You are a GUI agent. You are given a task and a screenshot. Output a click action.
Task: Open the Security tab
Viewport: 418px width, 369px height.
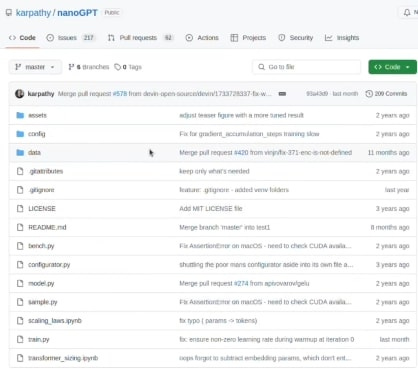296,38
